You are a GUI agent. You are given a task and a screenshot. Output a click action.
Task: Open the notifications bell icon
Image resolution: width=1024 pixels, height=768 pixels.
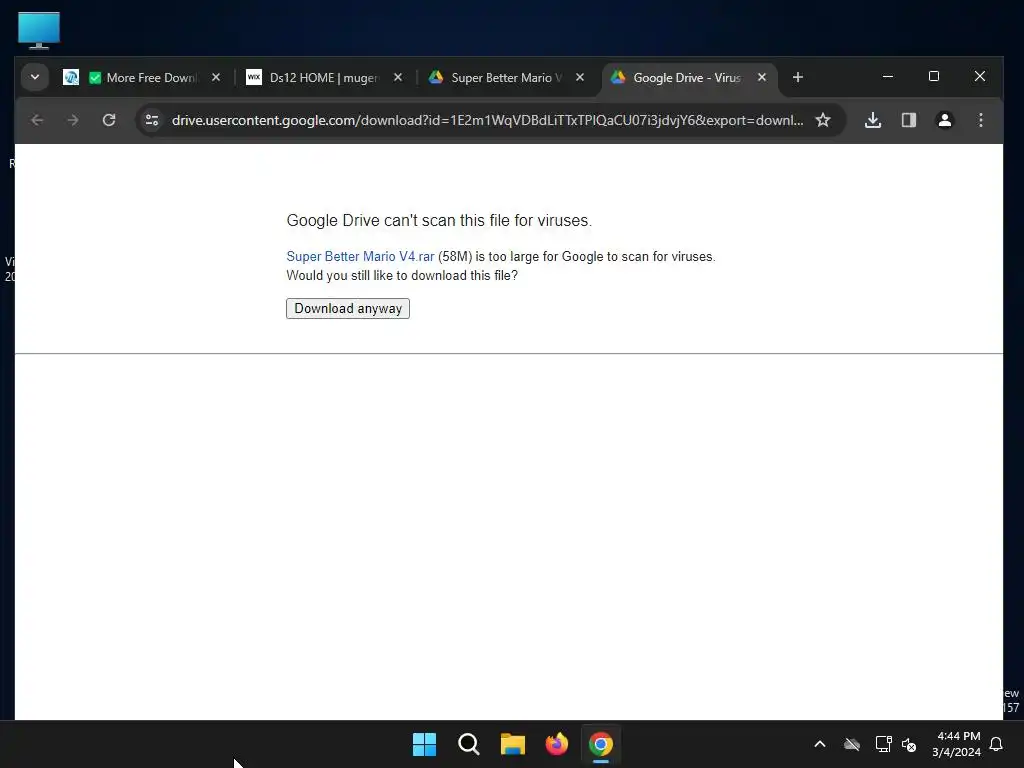click(x=997, y=744)
